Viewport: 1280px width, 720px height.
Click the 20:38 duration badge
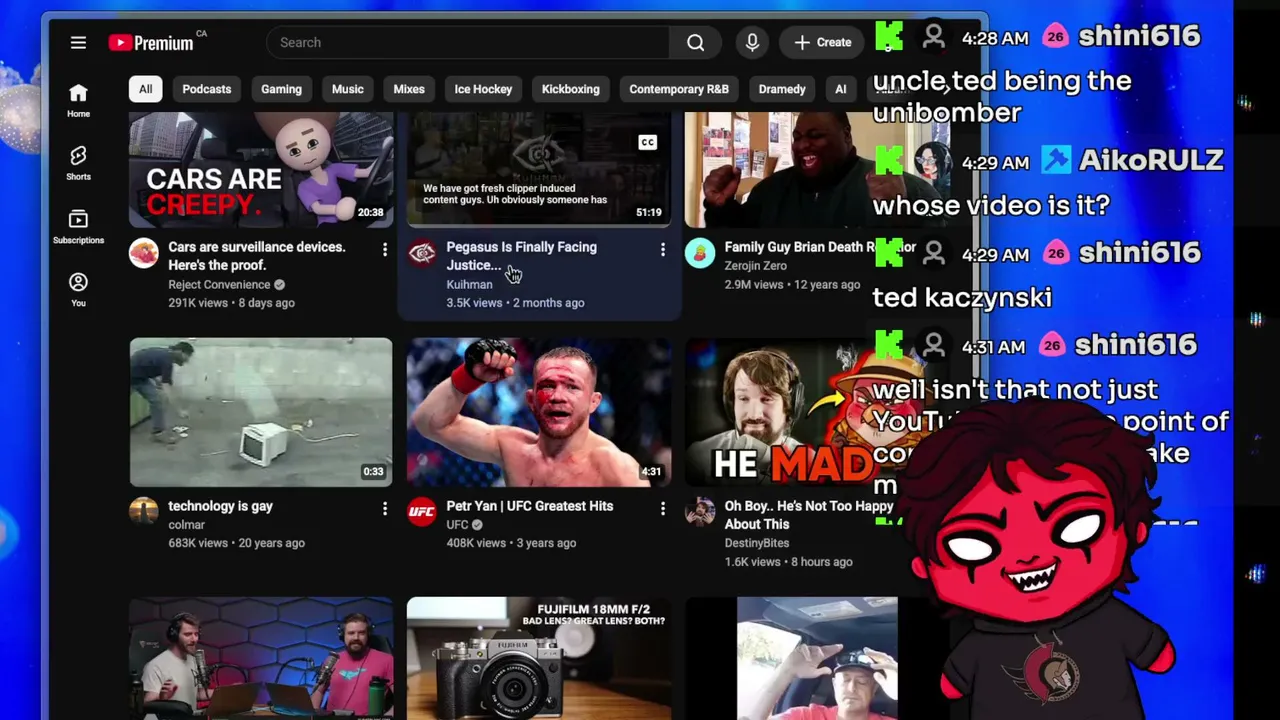click(x=370, y=212)
